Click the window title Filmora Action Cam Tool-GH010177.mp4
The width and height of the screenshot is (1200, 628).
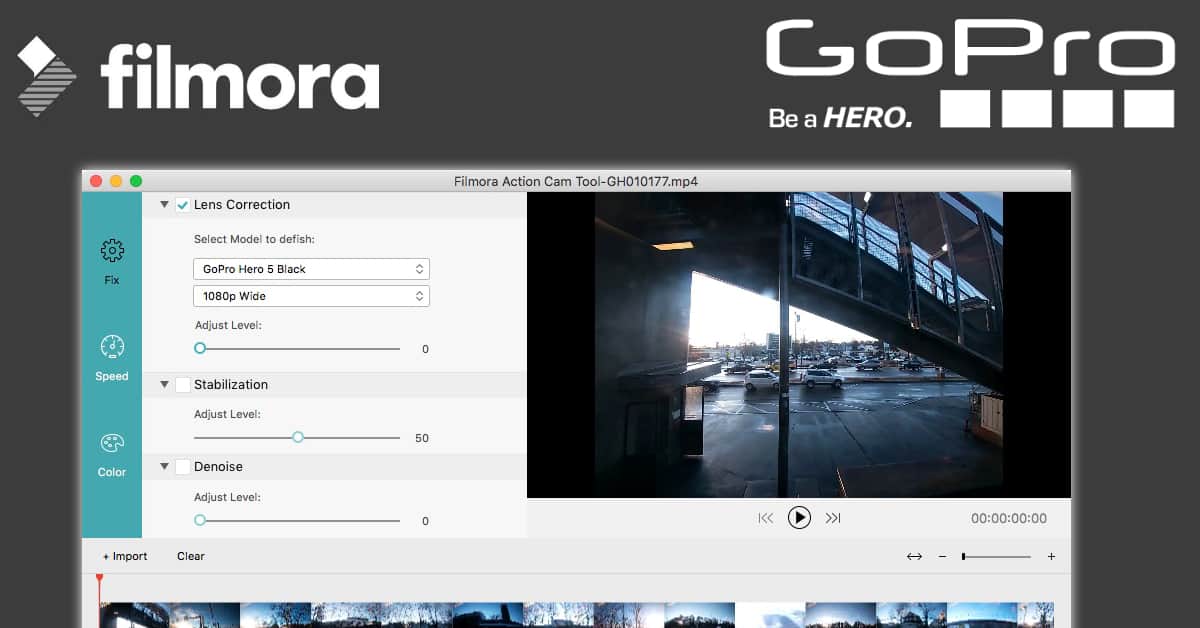coord(576,181)
